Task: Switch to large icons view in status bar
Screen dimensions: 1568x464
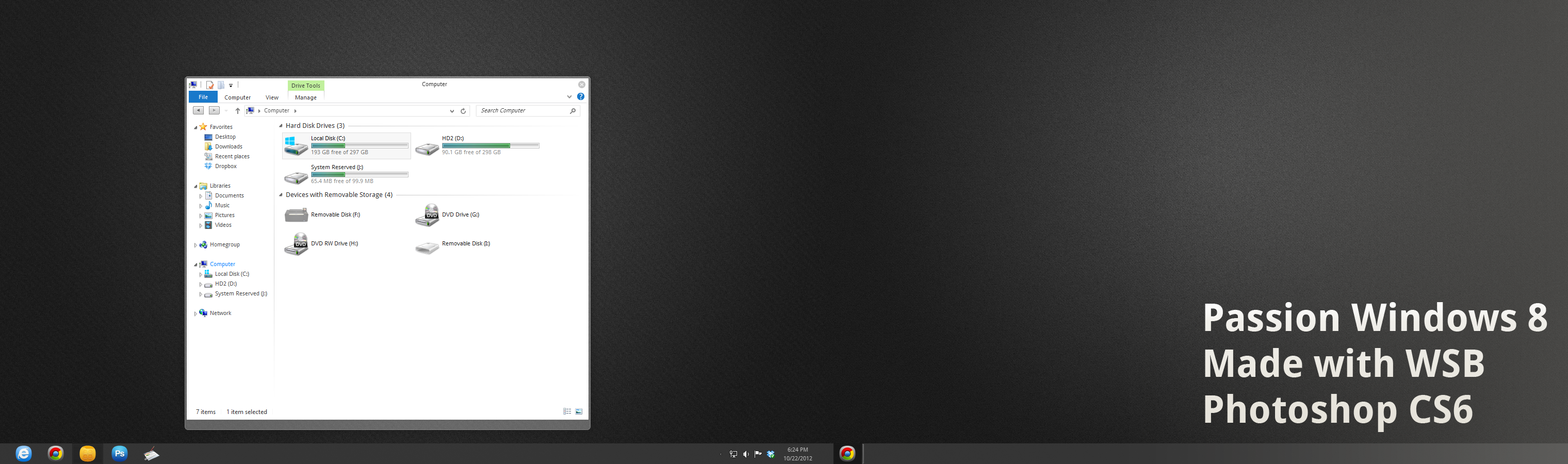Action: point(579,412)
